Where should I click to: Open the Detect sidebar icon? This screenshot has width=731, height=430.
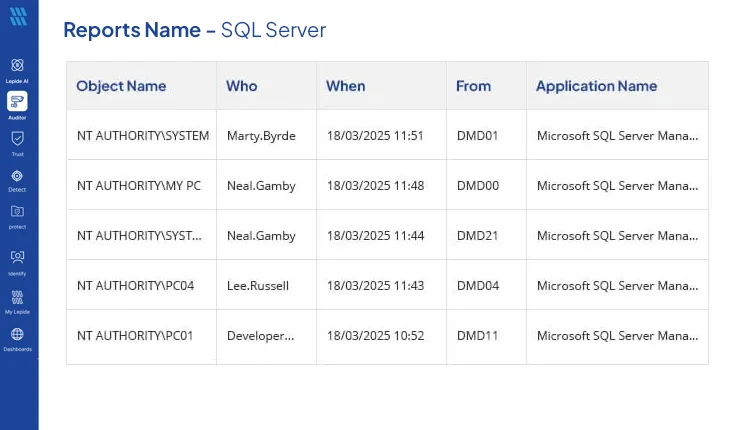click(x=17, y=176)
